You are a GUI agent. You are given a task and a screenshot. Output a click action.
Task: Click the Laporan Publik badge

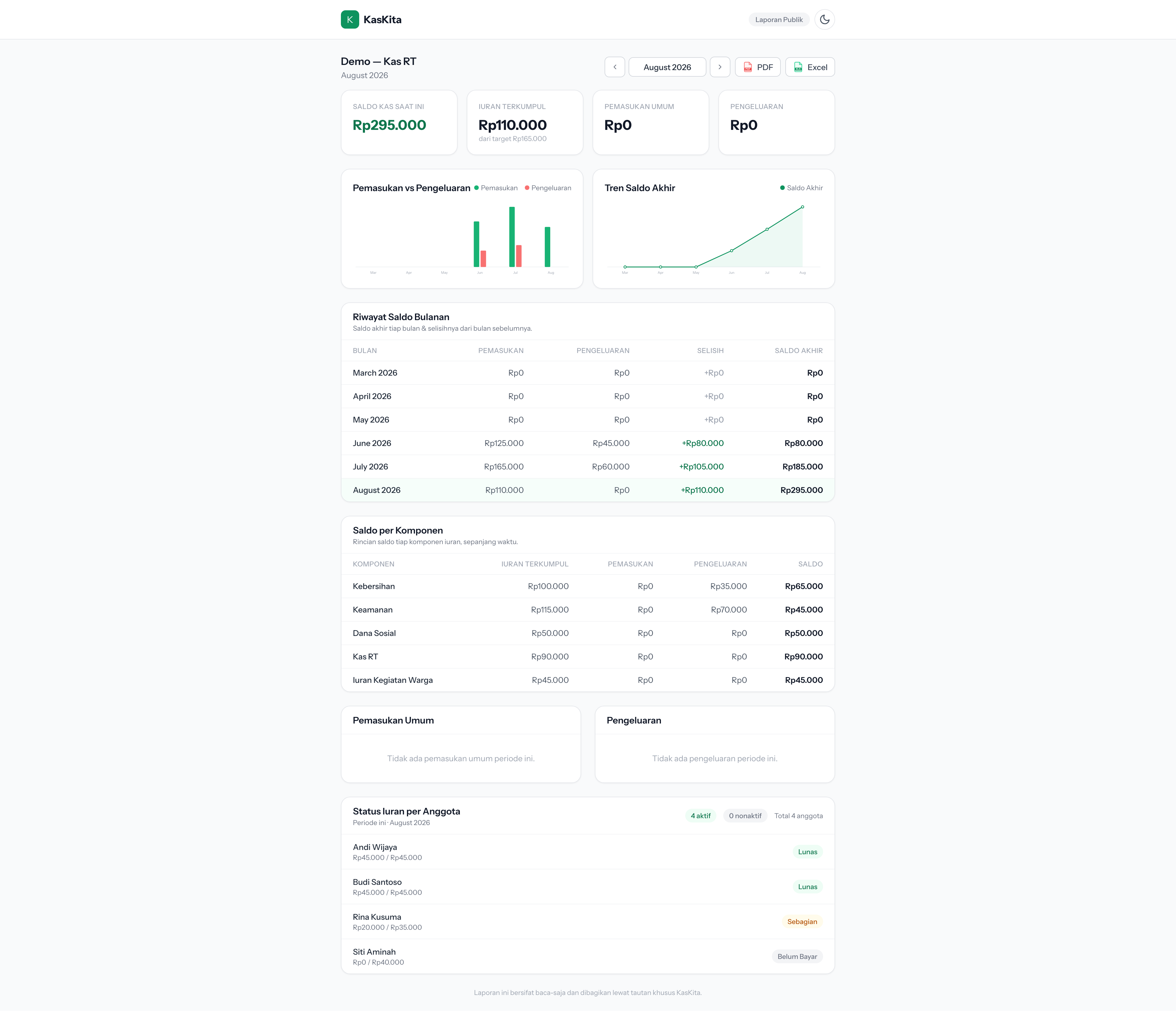click(x=779, y=19)
